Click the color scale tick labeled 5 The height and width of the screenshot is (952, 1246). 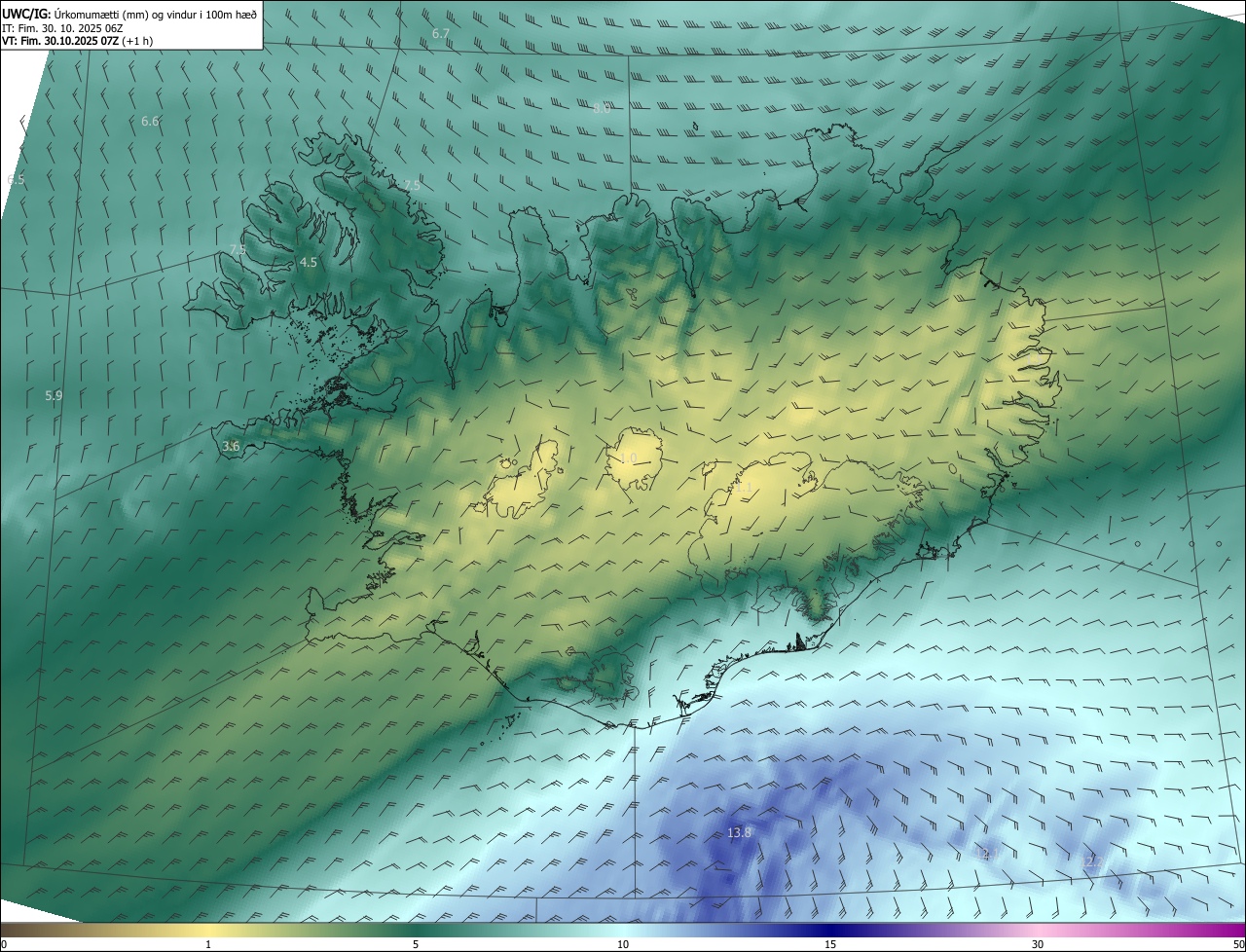point(416,944)
